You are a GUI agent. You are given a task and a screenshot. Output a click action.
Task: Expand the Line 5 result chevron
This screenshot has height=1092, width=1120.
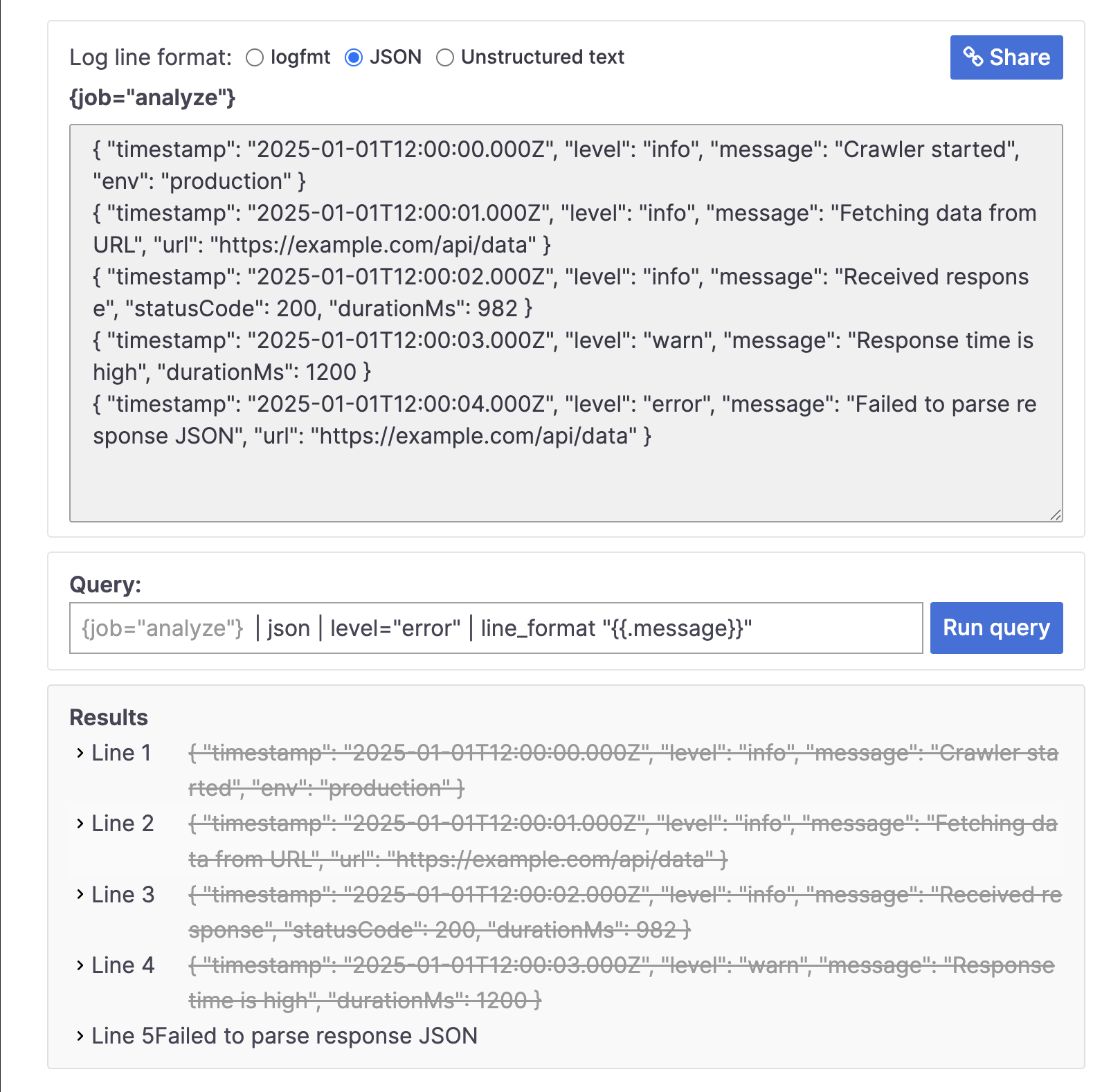pos(80,1036)
